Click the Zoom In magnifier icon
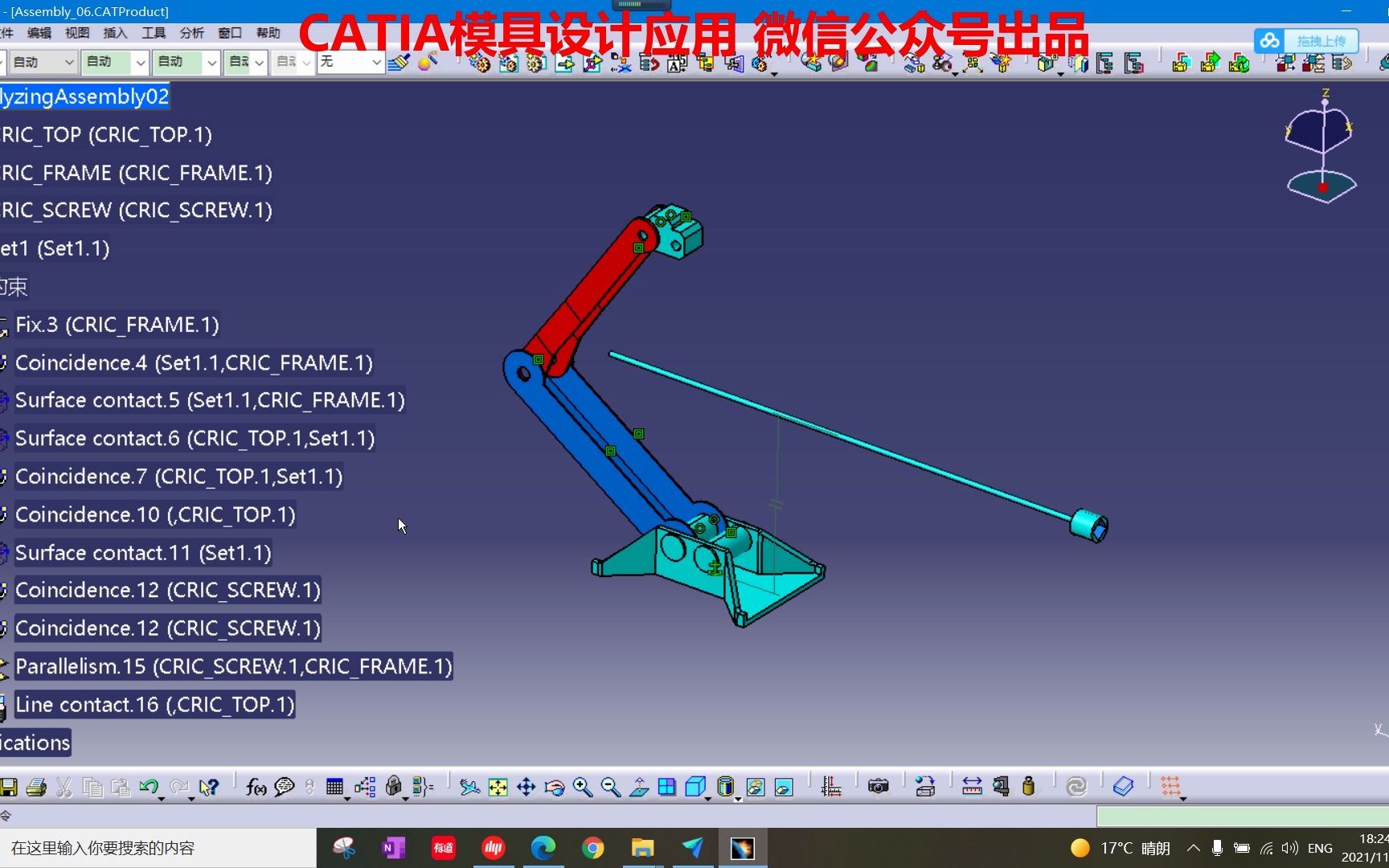The image size is (1389, 868). tap(583, 787)
